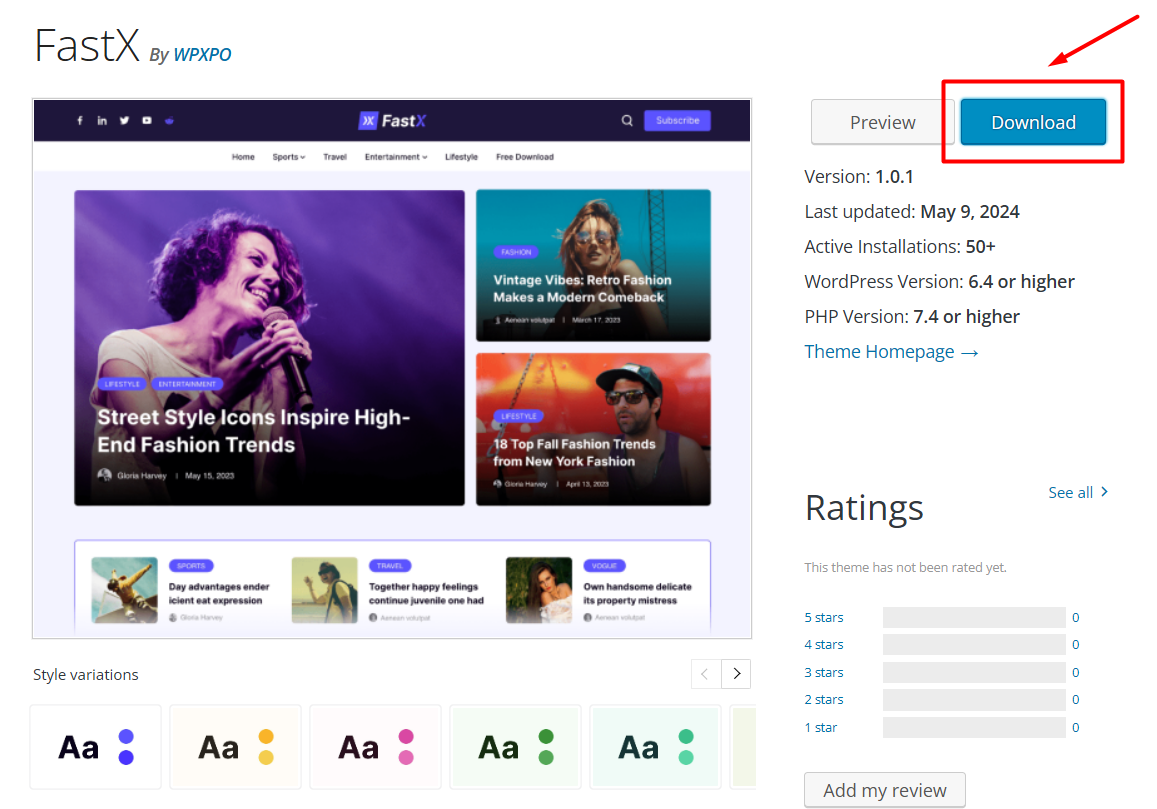Select the teal dots style variation

click(x=655, y=747)
